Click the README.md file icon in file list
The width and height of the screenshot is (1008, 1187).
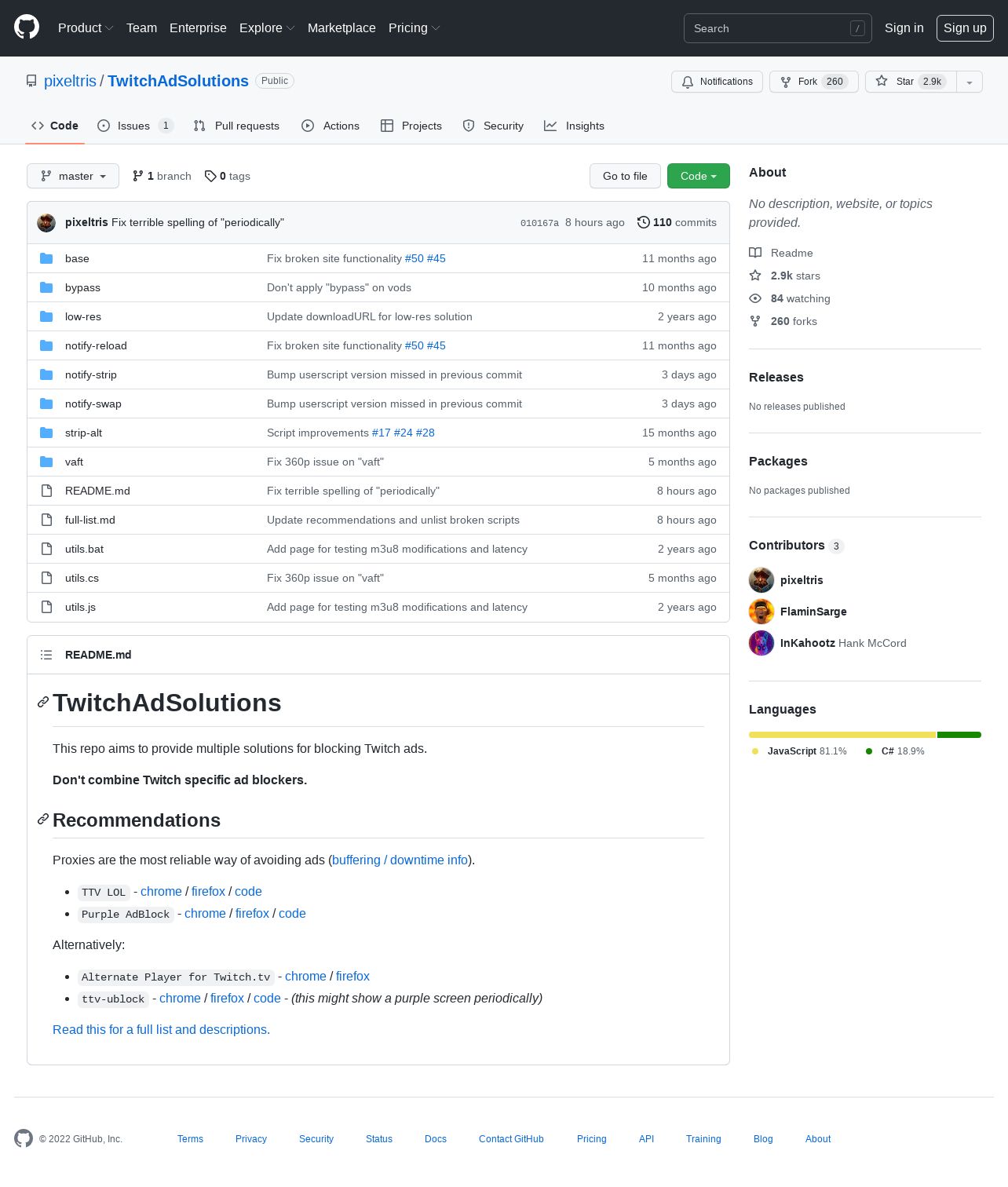(x=46, y=491)
